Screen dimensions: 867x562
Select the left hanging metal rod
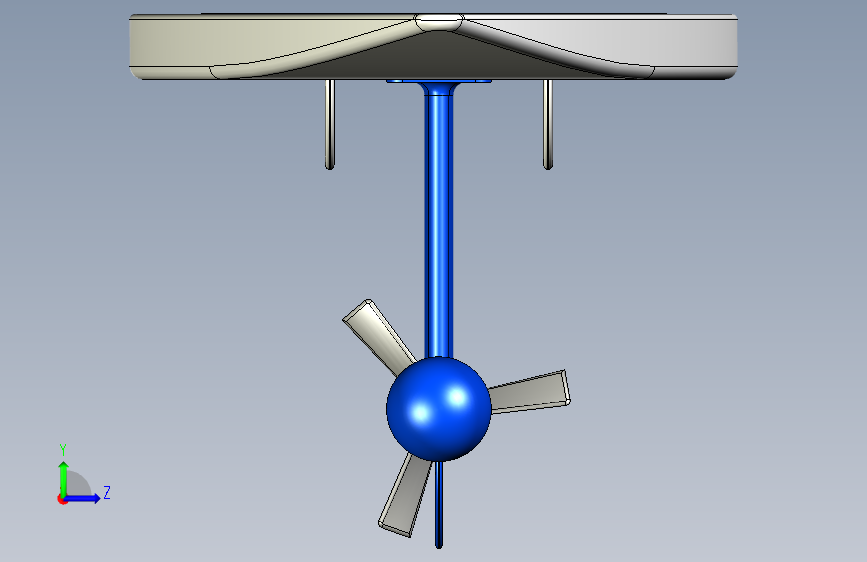pyautogui.click(x=330, y=124)
